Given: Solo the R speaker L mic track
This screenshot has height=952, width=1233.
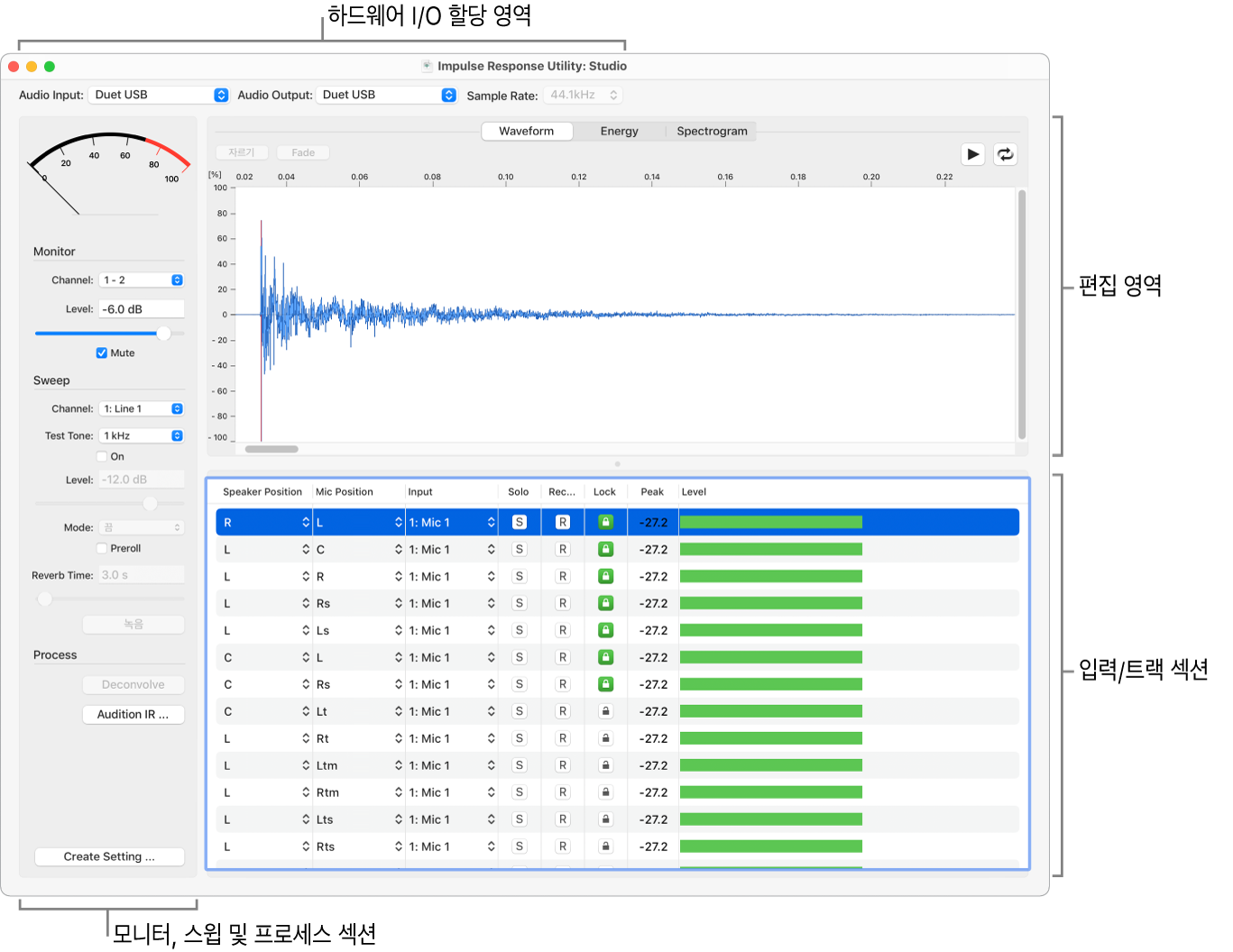Looking at the screenshot, I should (x=520, y=522).
